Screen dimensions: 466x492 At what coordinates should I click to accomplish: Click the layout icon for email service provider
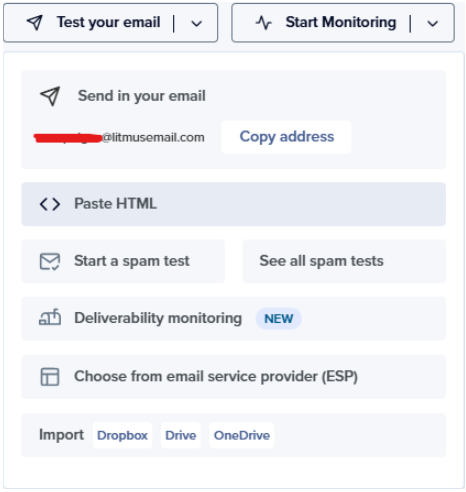[x=50, y=377]
